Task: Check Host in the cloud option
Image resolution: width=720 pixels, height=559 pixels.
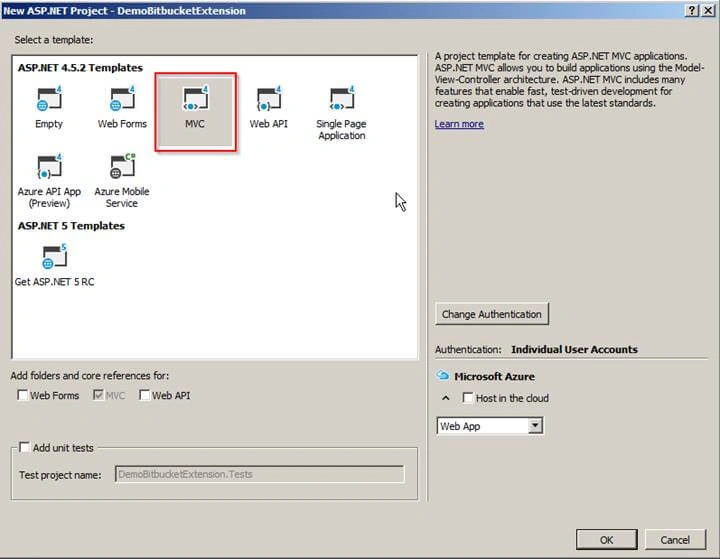Action: pos(467,398)
